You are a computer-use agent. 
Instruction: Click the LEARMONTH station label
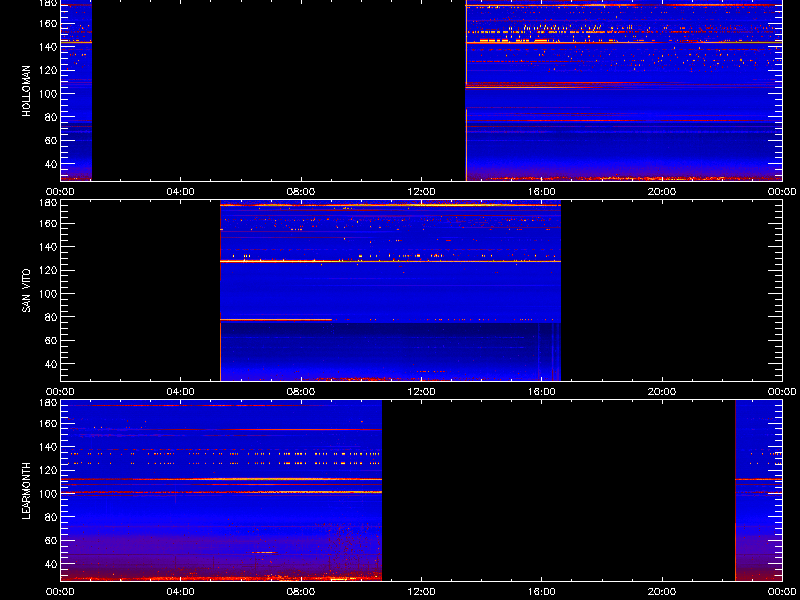pyautogui.click(x=27, y=491)
